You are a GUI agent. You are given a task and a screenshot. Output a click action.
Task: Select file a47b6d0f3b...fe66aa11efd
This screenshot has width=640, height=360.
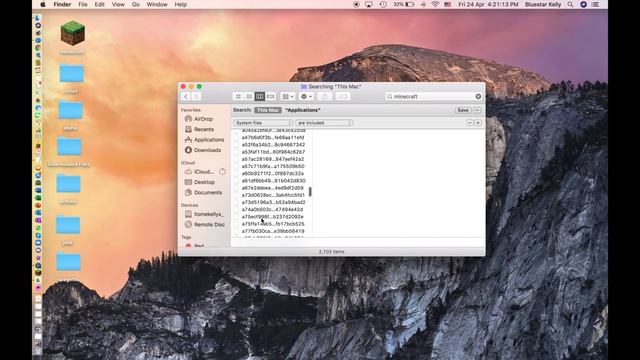(x=273, y=138)
